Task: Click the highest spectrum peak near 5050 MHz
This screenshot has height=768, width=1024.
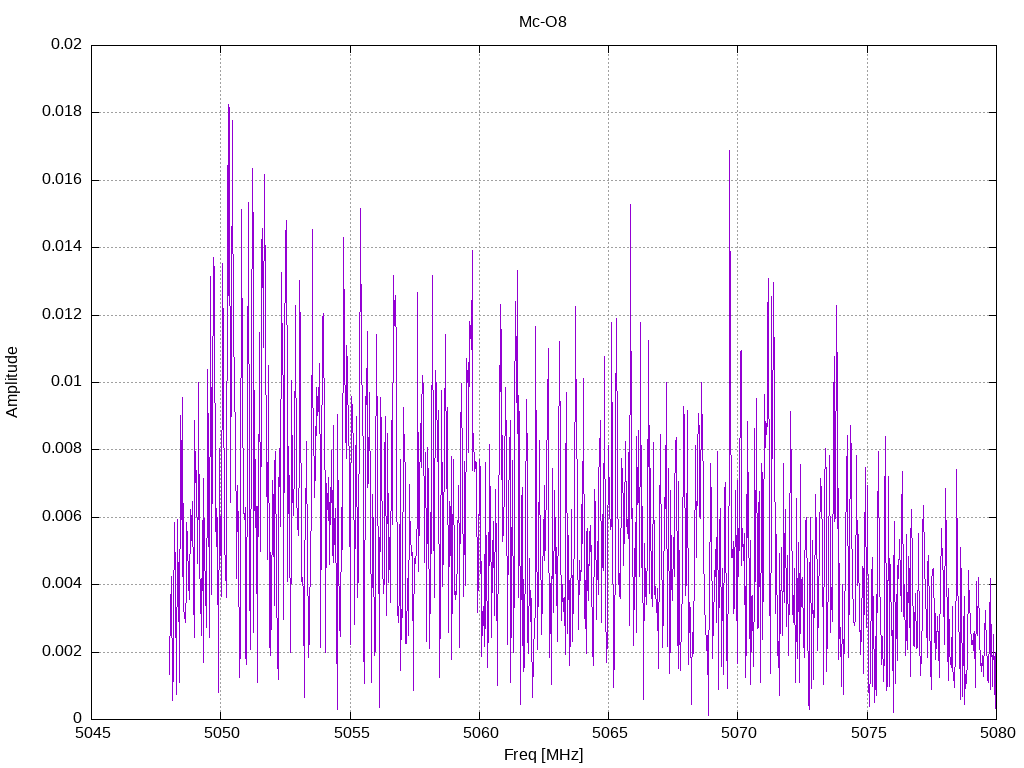Action: pos(229,106)
